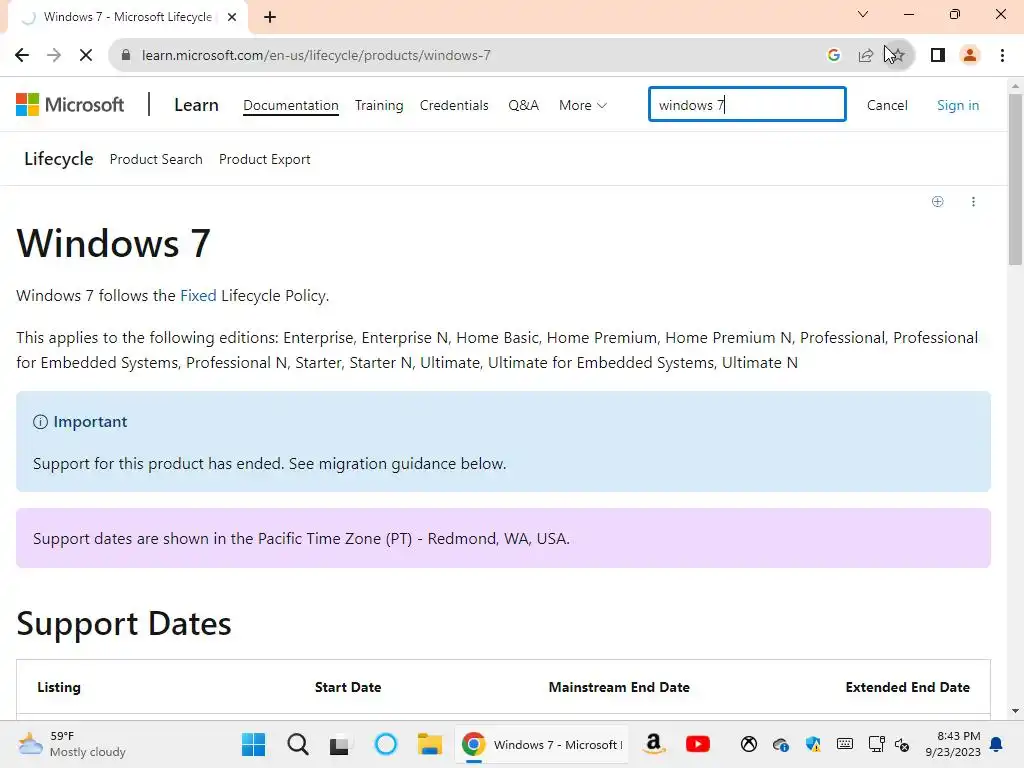Open Product Export in Lifecycle nav

pos(264,159)
